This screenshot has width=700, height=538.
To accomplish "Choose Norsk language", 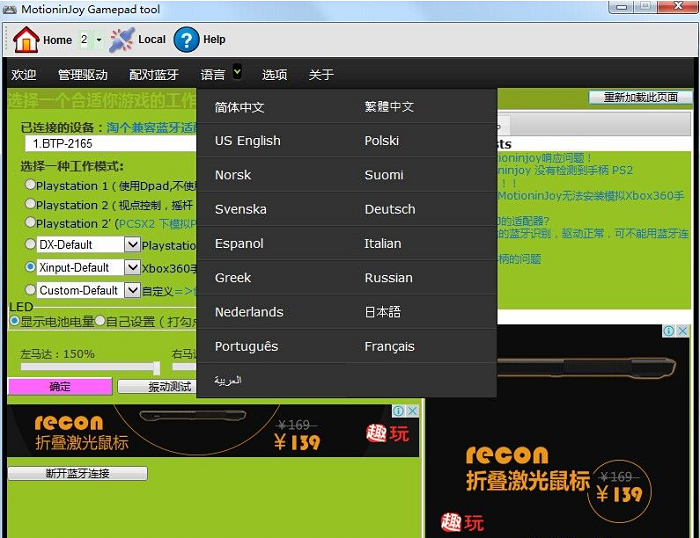I will pyautogui.click(x=233, y=175).
